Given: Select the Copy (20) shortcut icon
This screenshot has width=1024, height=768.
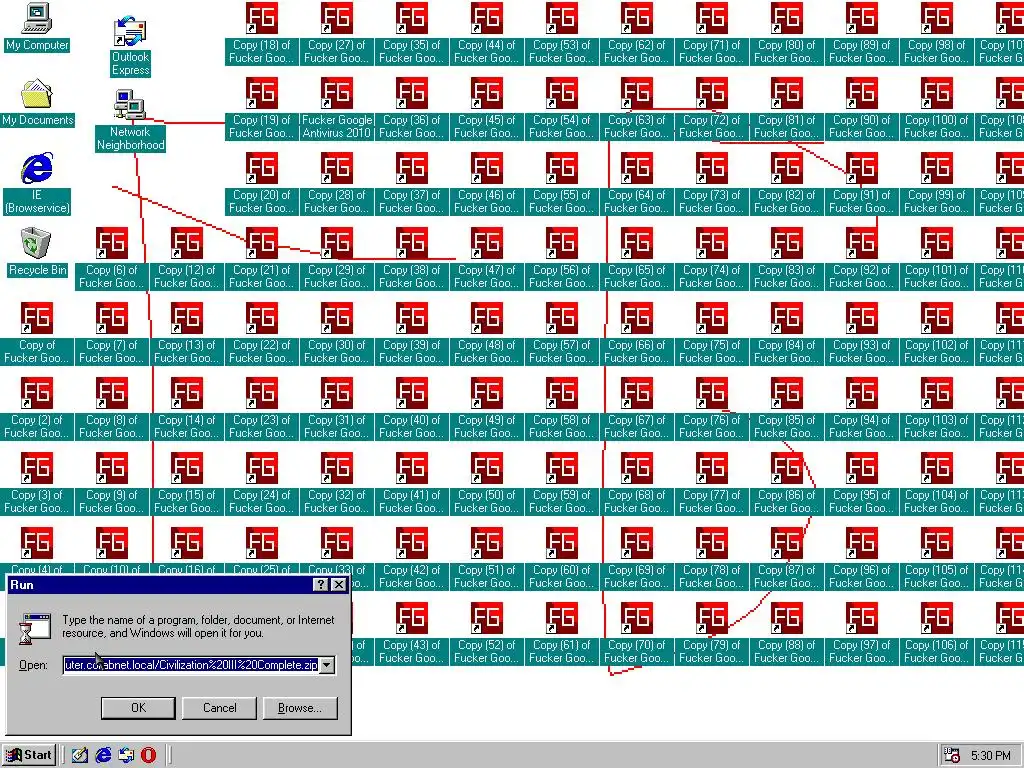Looking at the screenshot, I should [x=261, y=184].
